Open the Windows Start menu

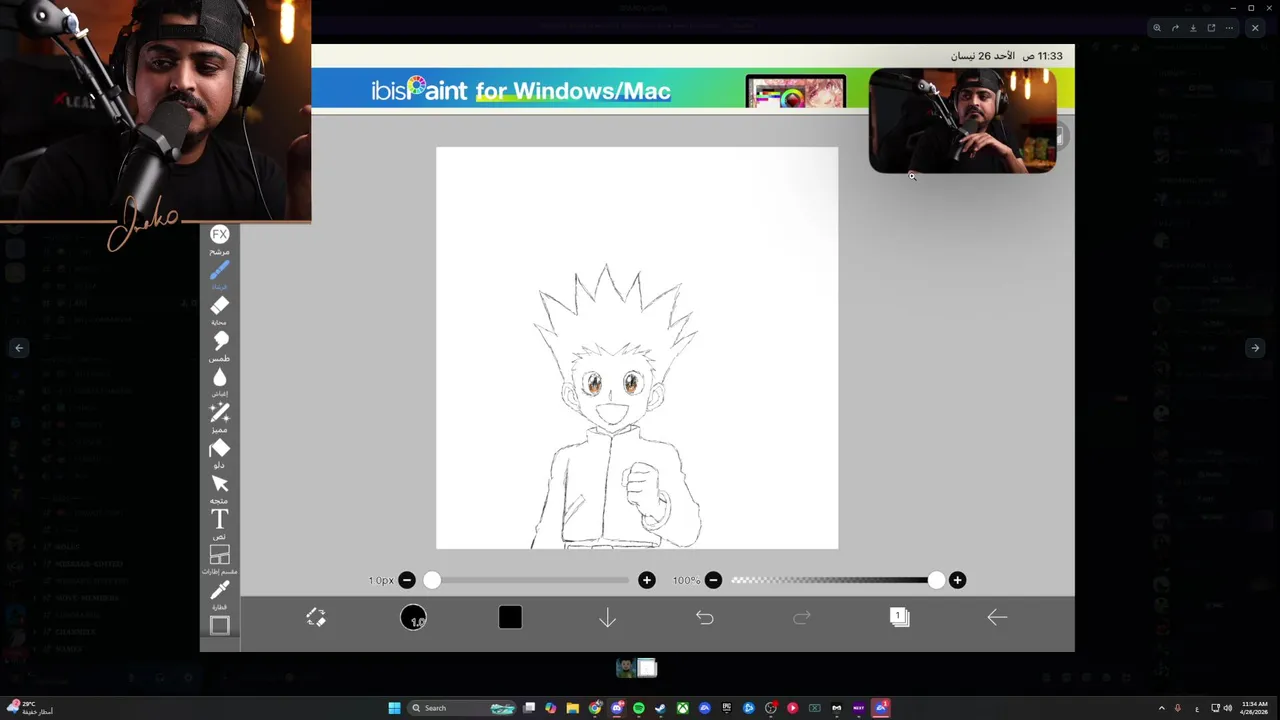click(x=394, y=708)
